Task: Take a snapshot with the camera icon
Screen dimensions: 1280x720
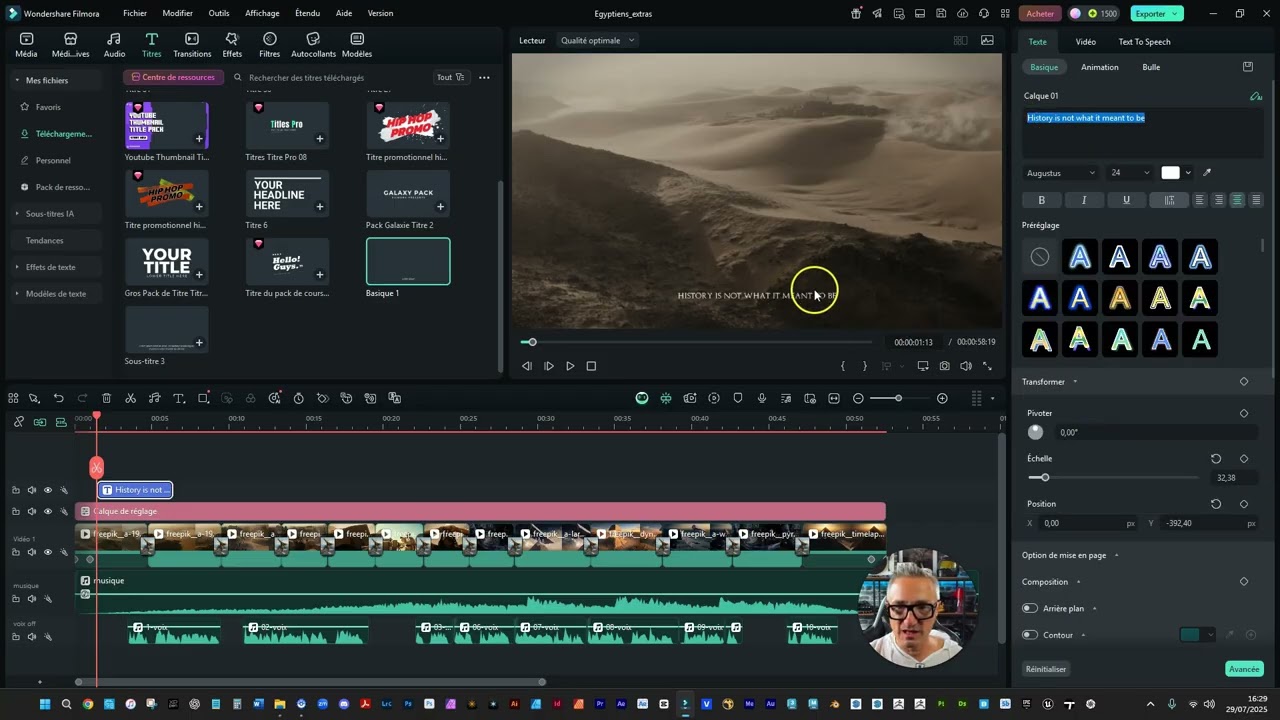Action: [944, 366]
